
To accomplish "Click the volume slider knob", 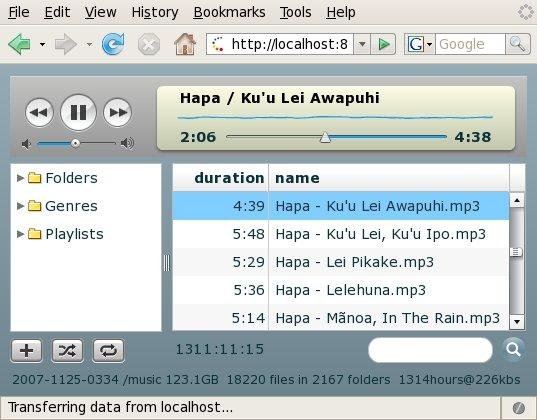I will coord(75,143).
